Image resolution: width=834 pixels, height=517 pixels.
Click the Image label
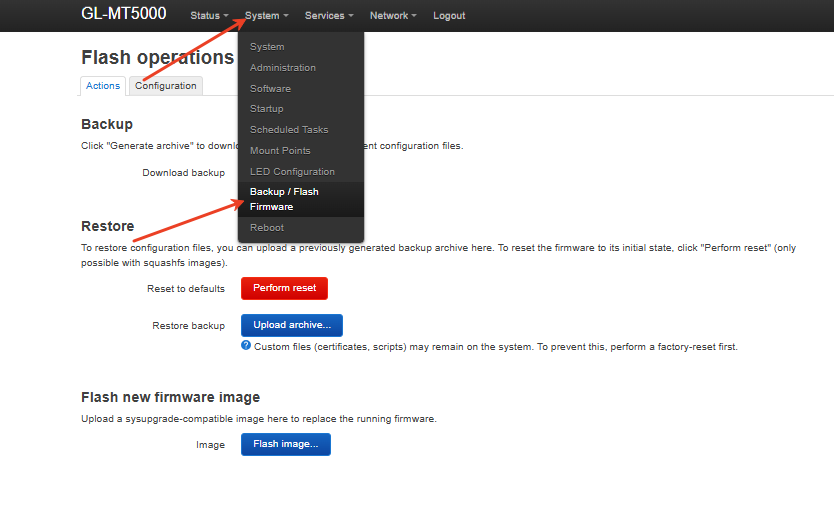tap(210, 445)
